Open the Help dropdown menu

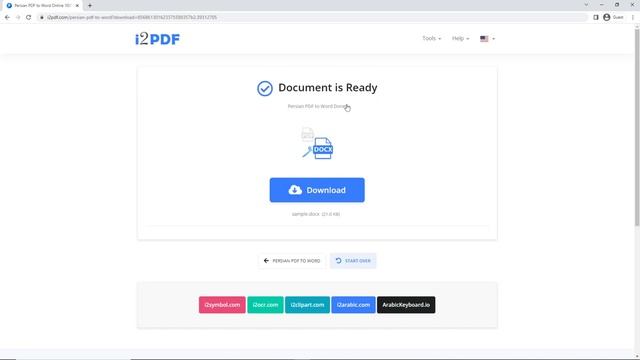[x=460, y=38]
